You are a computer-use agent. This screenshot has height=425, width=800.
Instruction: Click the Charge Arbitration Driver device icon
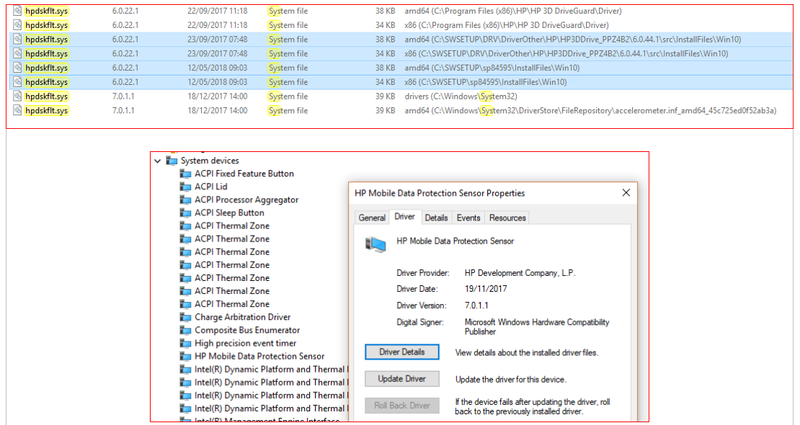(185, 317)
